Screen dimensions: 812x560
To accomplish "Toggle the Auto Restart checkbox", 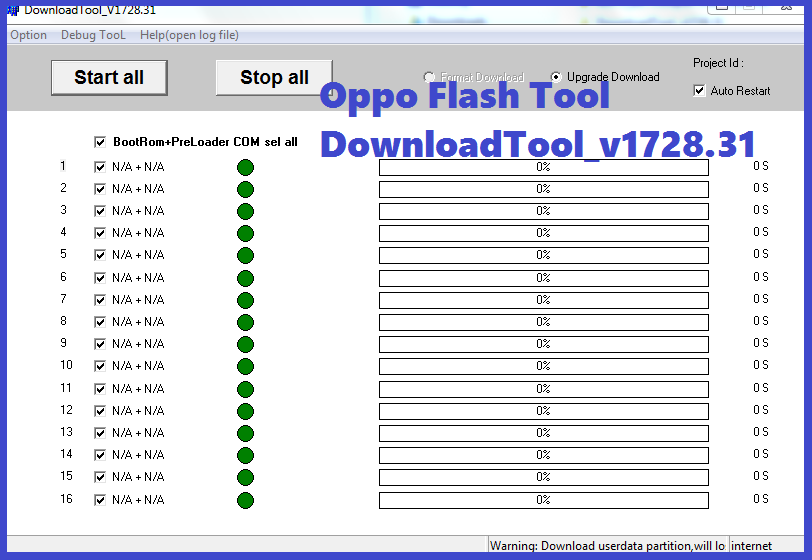I will [699, 91].
